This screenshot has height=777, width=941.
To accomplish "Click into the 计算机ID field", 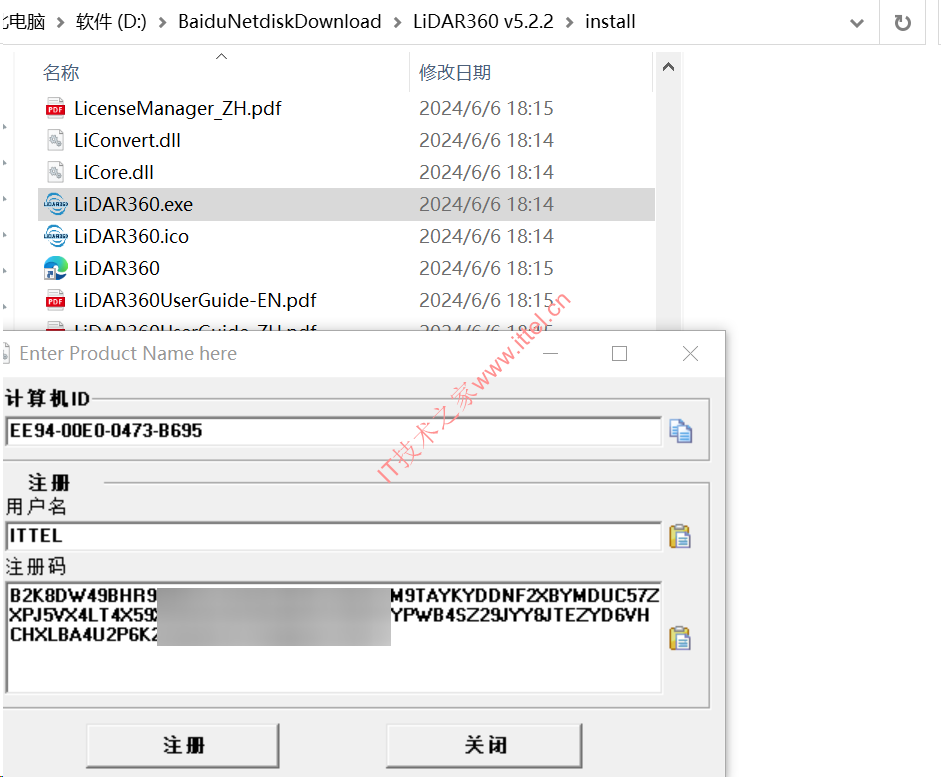I will pos(334,431).
